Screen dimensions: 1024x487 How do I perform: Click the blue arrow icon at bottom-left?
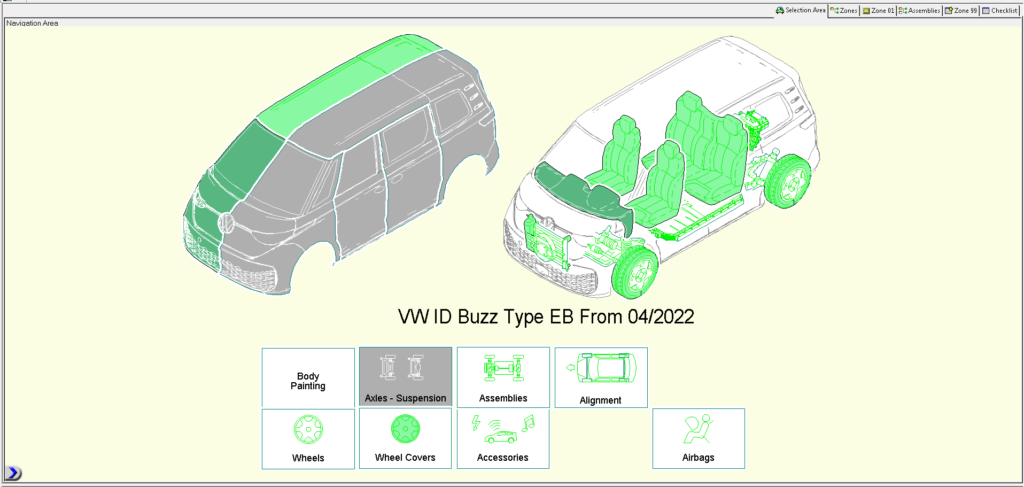tap(14, 473)
